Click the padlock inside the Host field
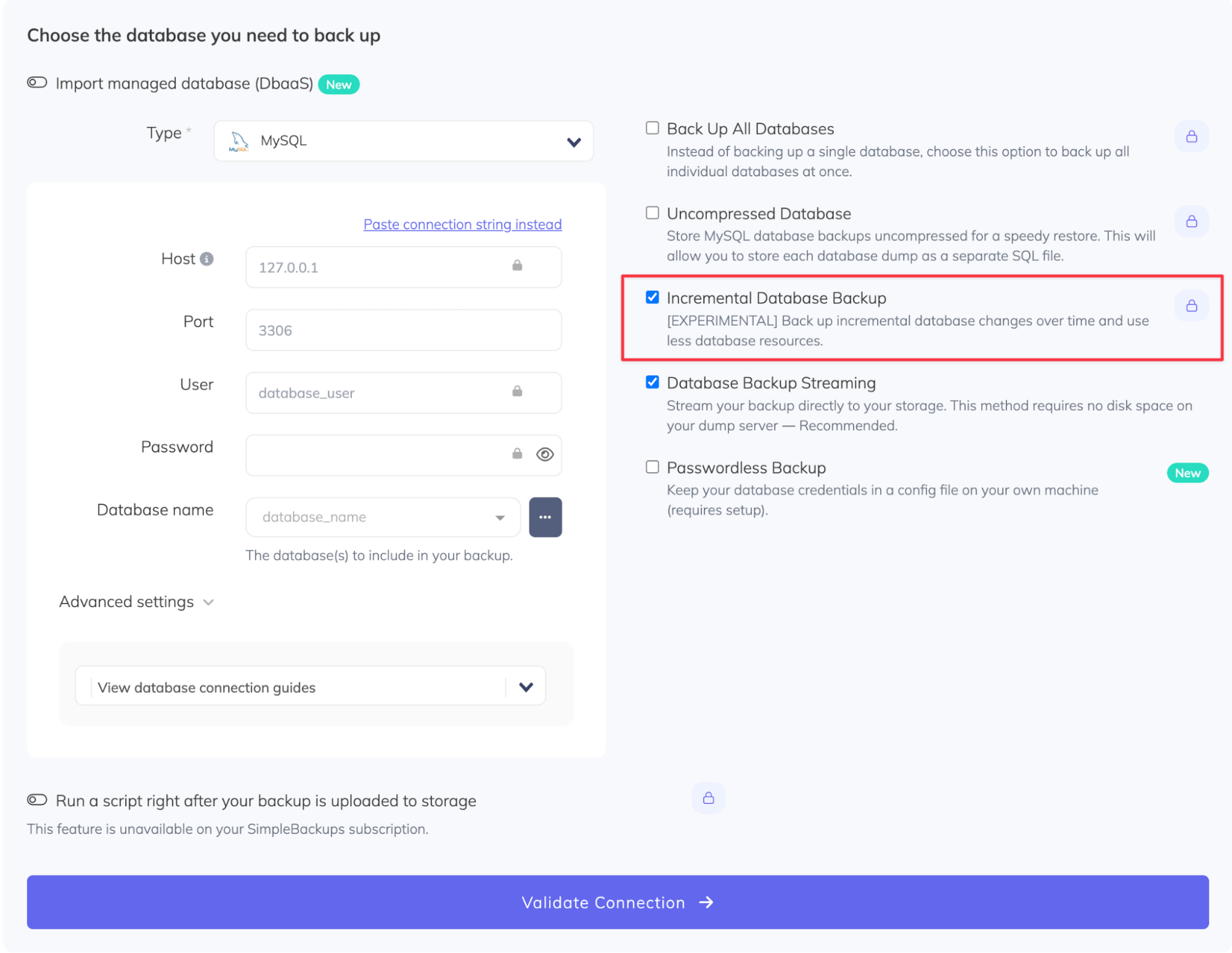The height and width of the screenshot is (953, 1232). tap(517, 266)
